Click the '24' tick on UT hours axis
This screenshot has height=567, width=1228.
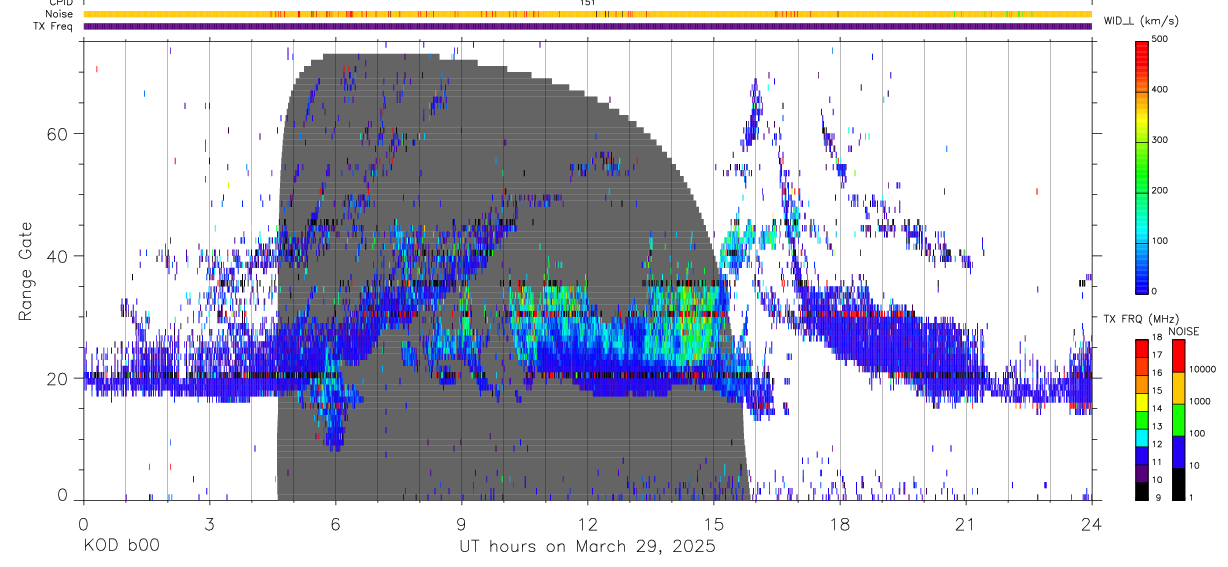1091,523
